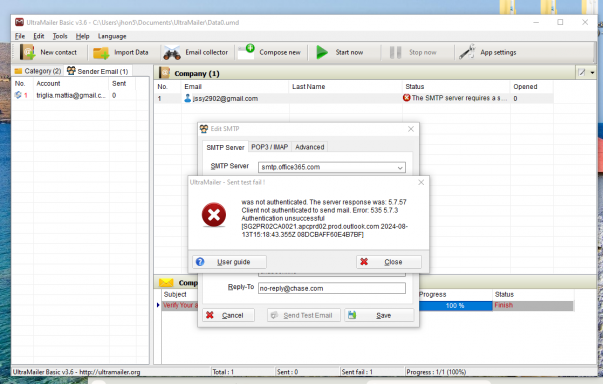This screenshot has height=384, width=603.
Task: Click the red error icon in the fail dialog
Action: [214, 214]
